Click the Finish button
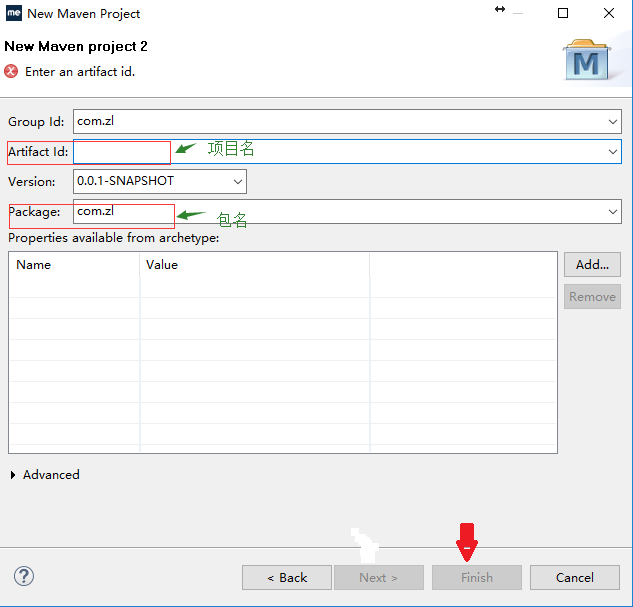The height and width of the screenshot is (607, 633). tap(477, 578)
